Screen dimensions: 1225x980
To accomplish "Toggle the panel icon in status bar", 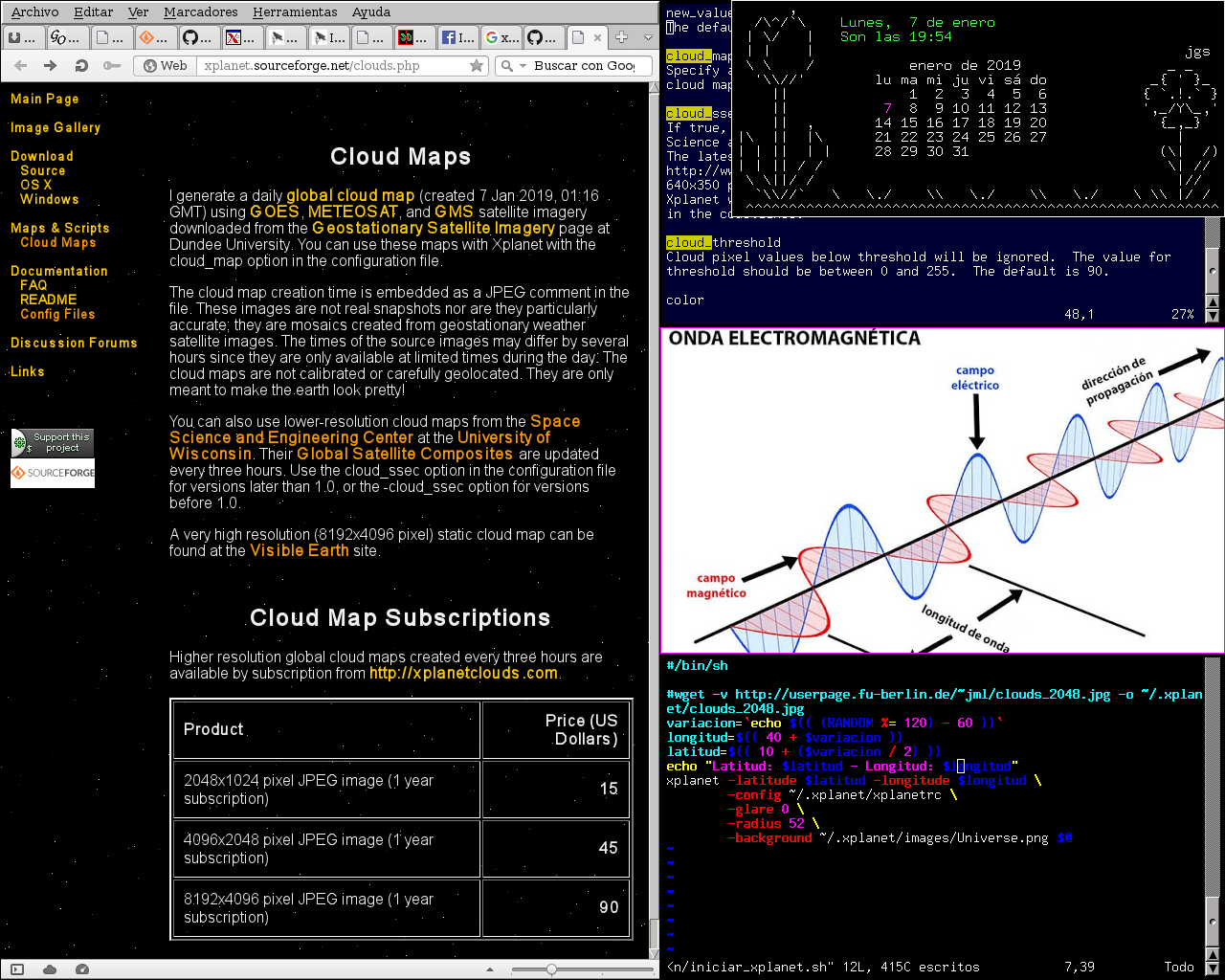I will pyautogui.click(x=16, y=969).
